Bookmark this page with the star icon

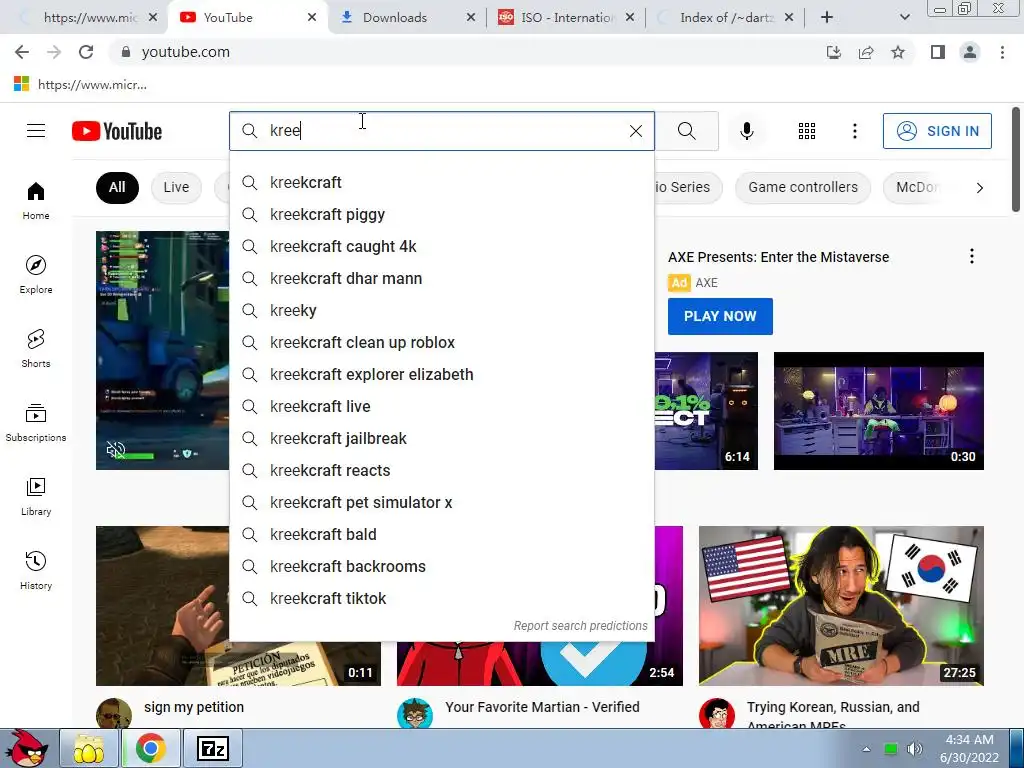tap(898, 52)
